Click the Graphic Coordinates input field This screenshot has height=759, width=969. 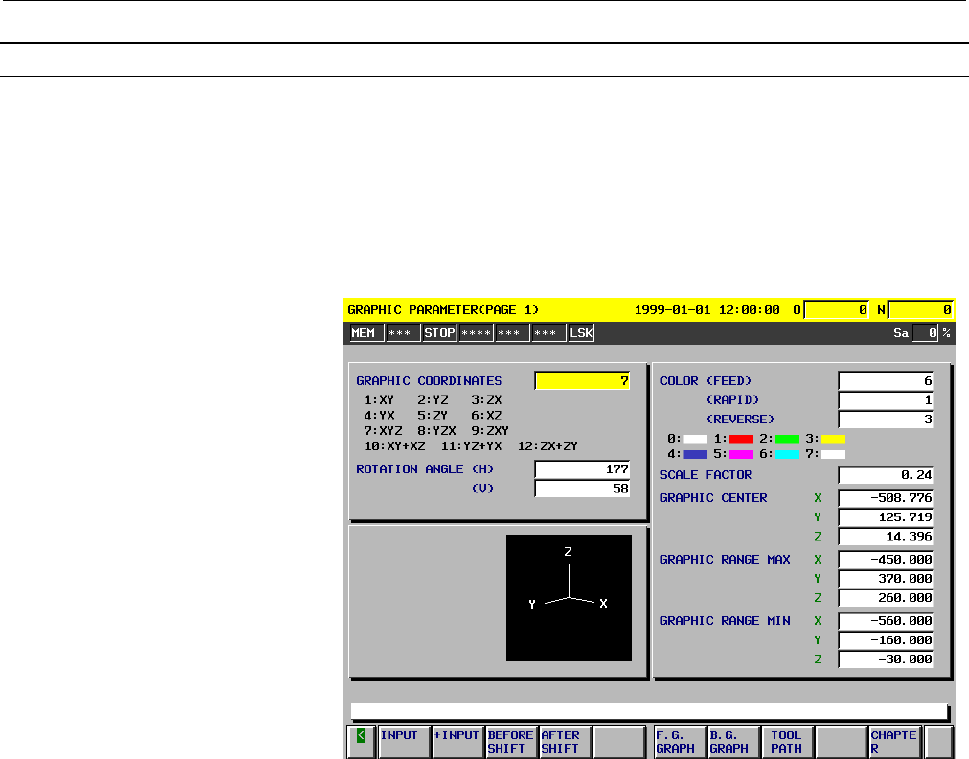pos(582,381)
